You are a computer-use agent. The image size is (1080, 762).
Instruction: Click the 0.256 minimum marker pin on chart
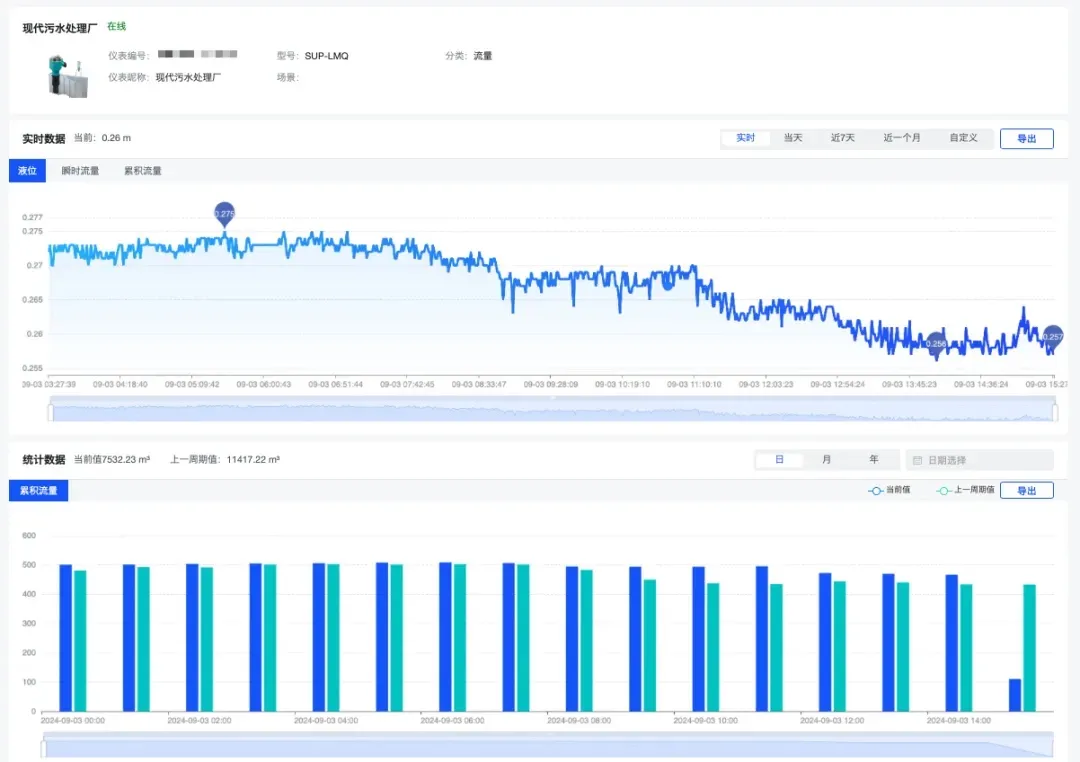click(x=936, y=343)
